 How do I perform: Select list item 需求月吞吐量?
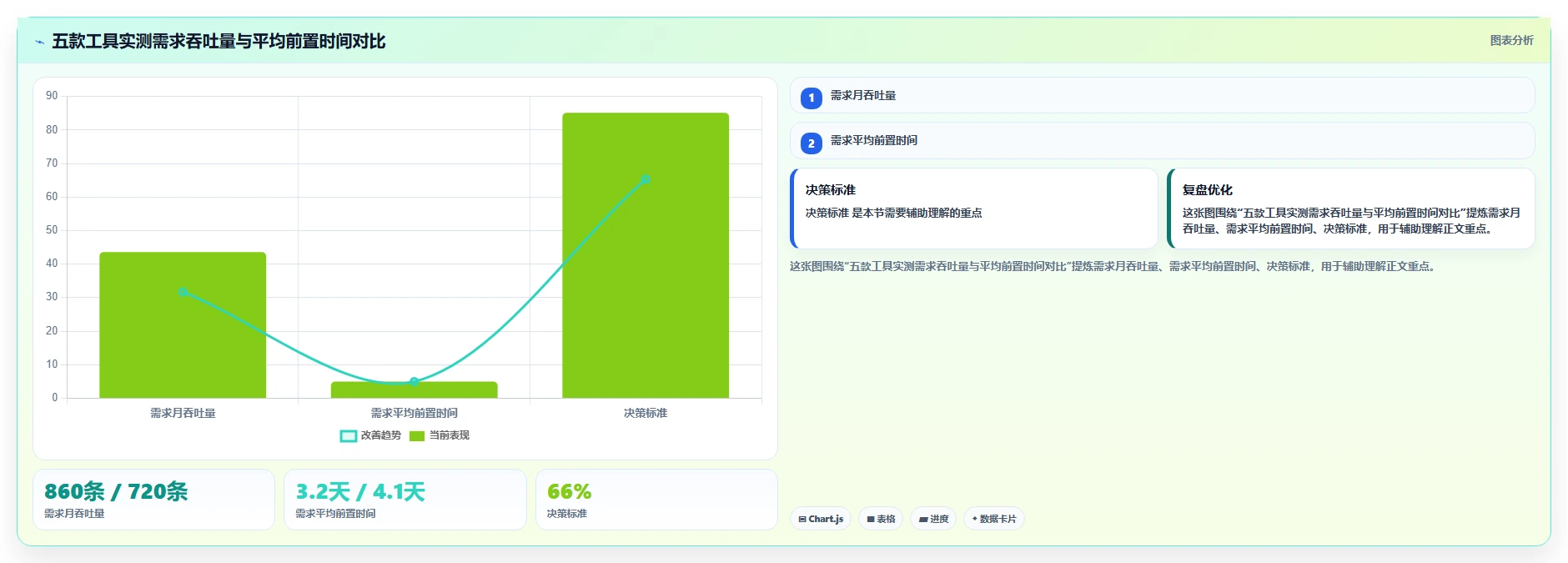1162,95
